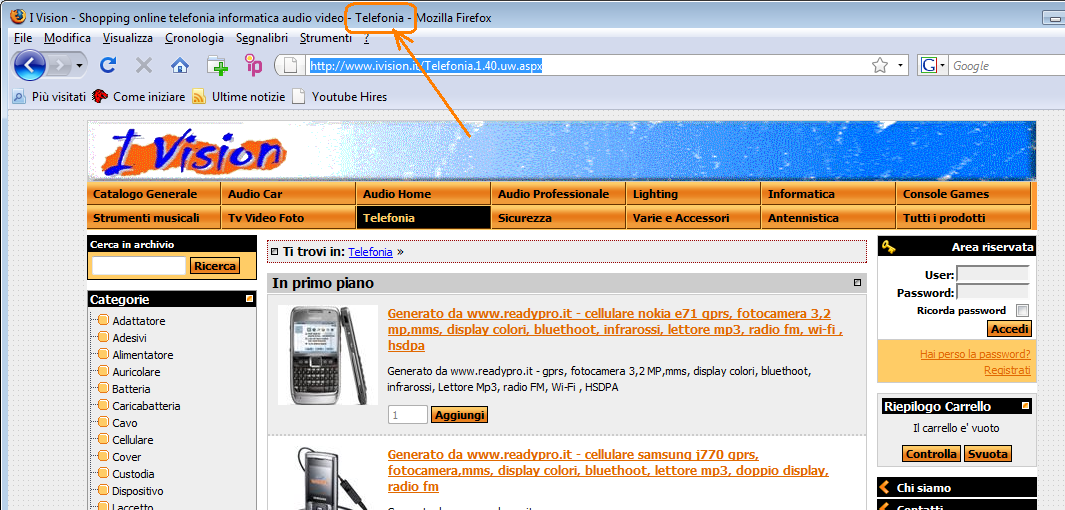Tick the Ricorda password checkbox
This screenshot has width=1065, height=510.
click(x=1022, y=310)
